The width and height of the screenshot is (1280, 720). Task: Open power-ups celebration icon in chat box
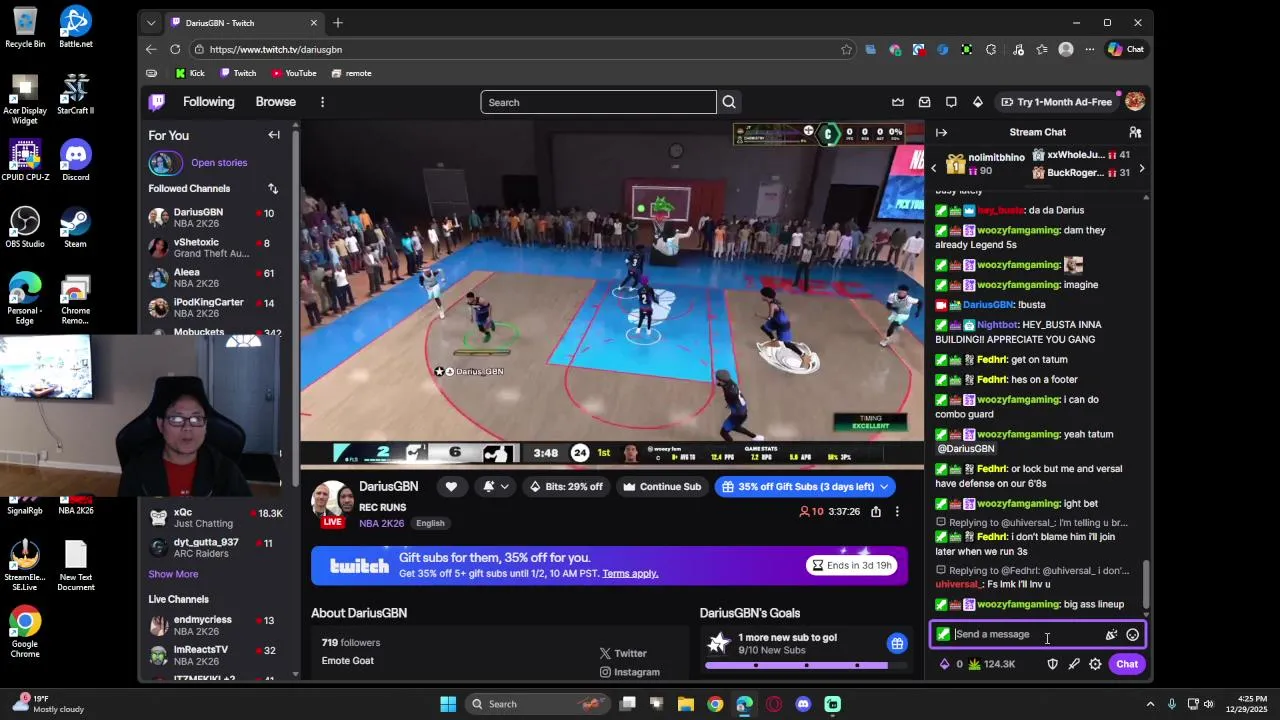(x=1111, y=634)
